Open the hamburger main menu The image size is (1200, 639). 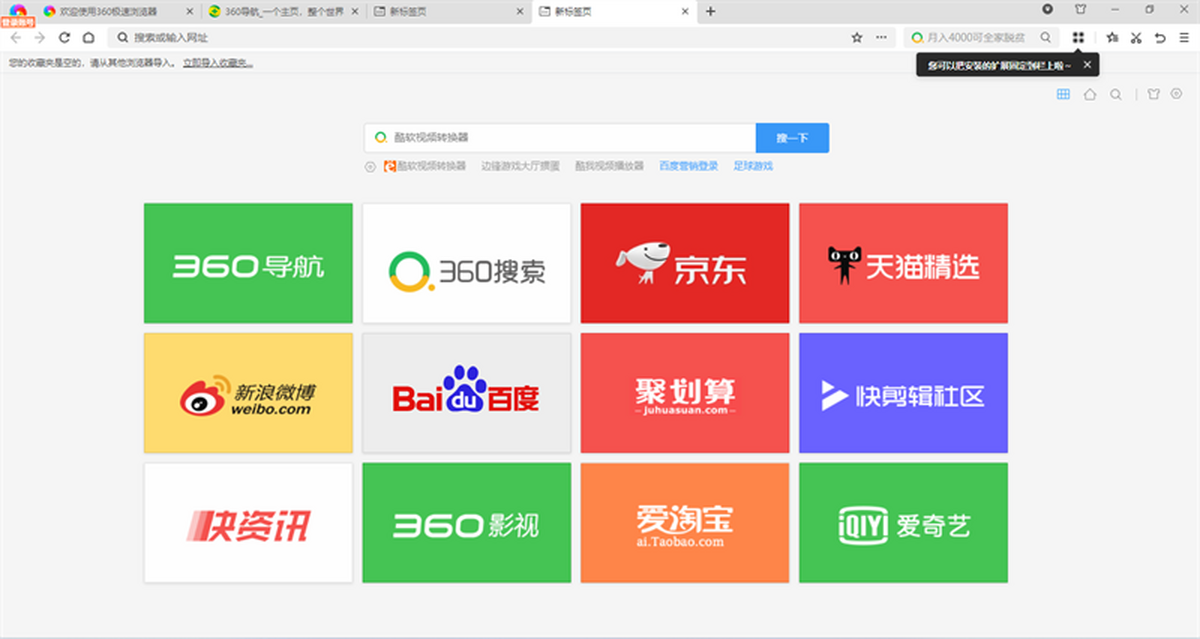pyautogui.click(x=1184, y=37)
